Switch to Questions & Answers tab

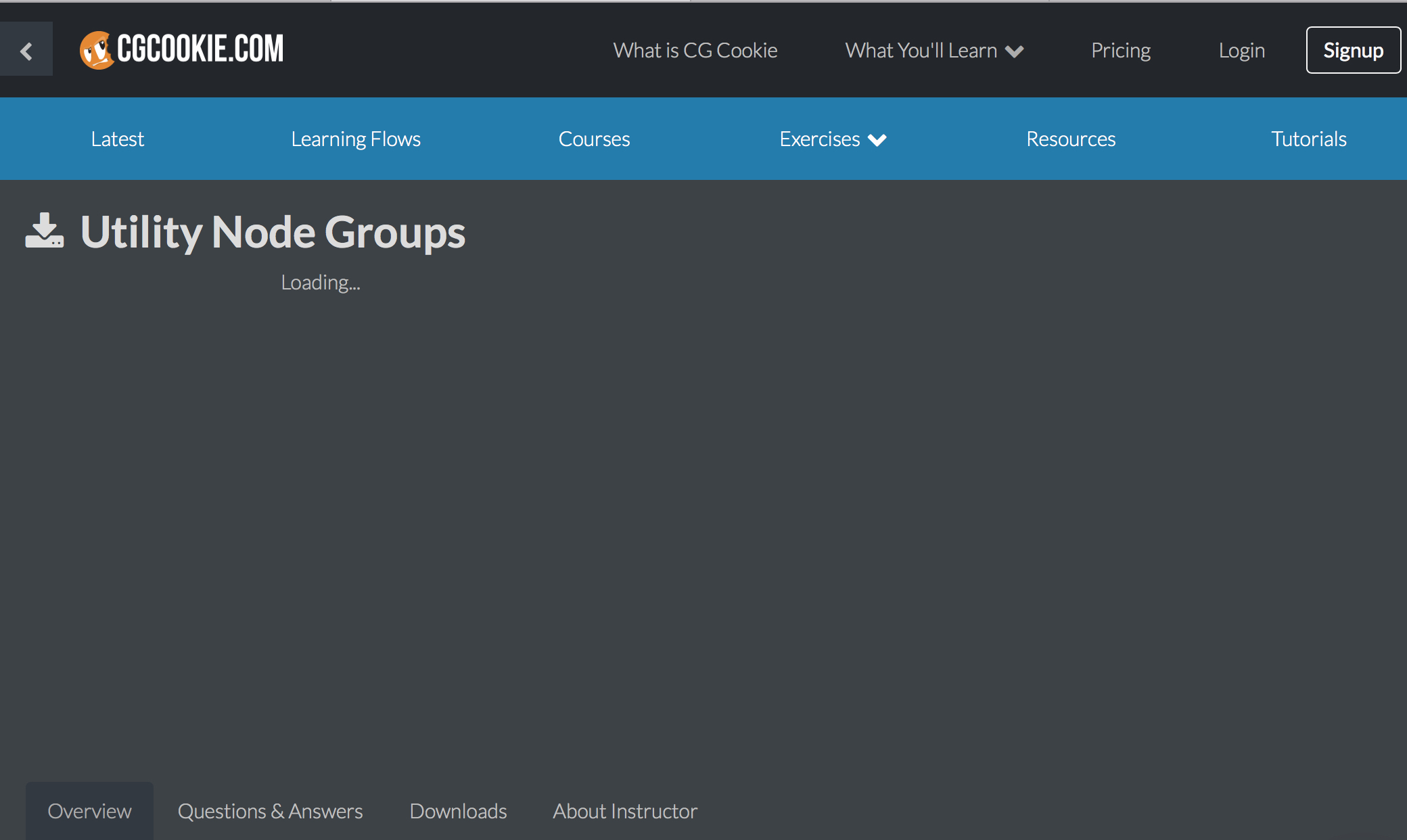[270, 811]
